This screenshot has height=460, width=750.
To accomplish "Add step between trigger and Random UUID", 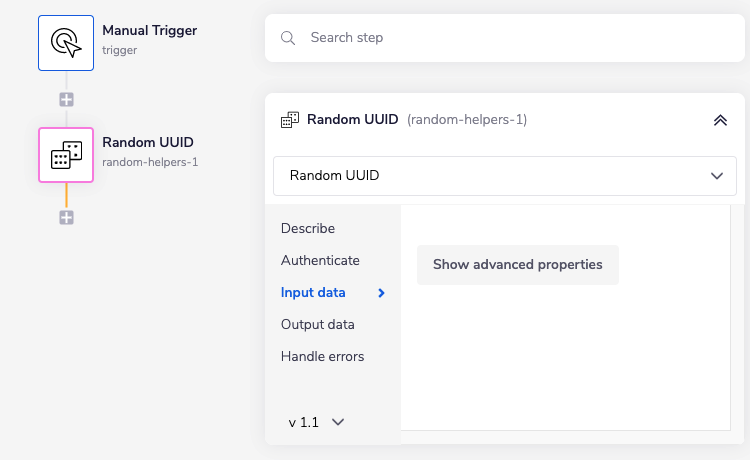I will pyautogui.click(x=66, y=99).
